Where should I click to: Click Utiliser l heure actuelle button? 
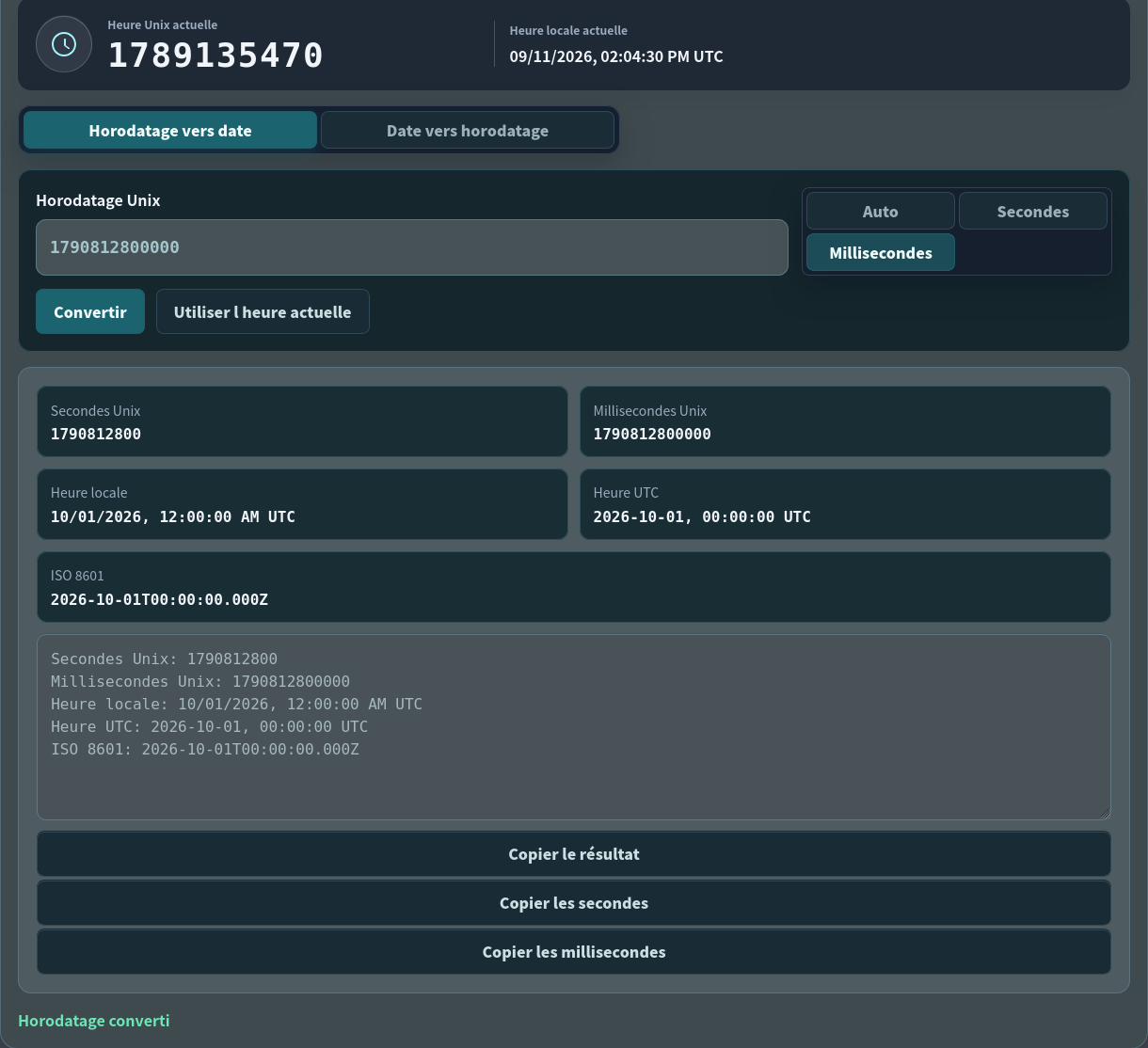[263, 311]
